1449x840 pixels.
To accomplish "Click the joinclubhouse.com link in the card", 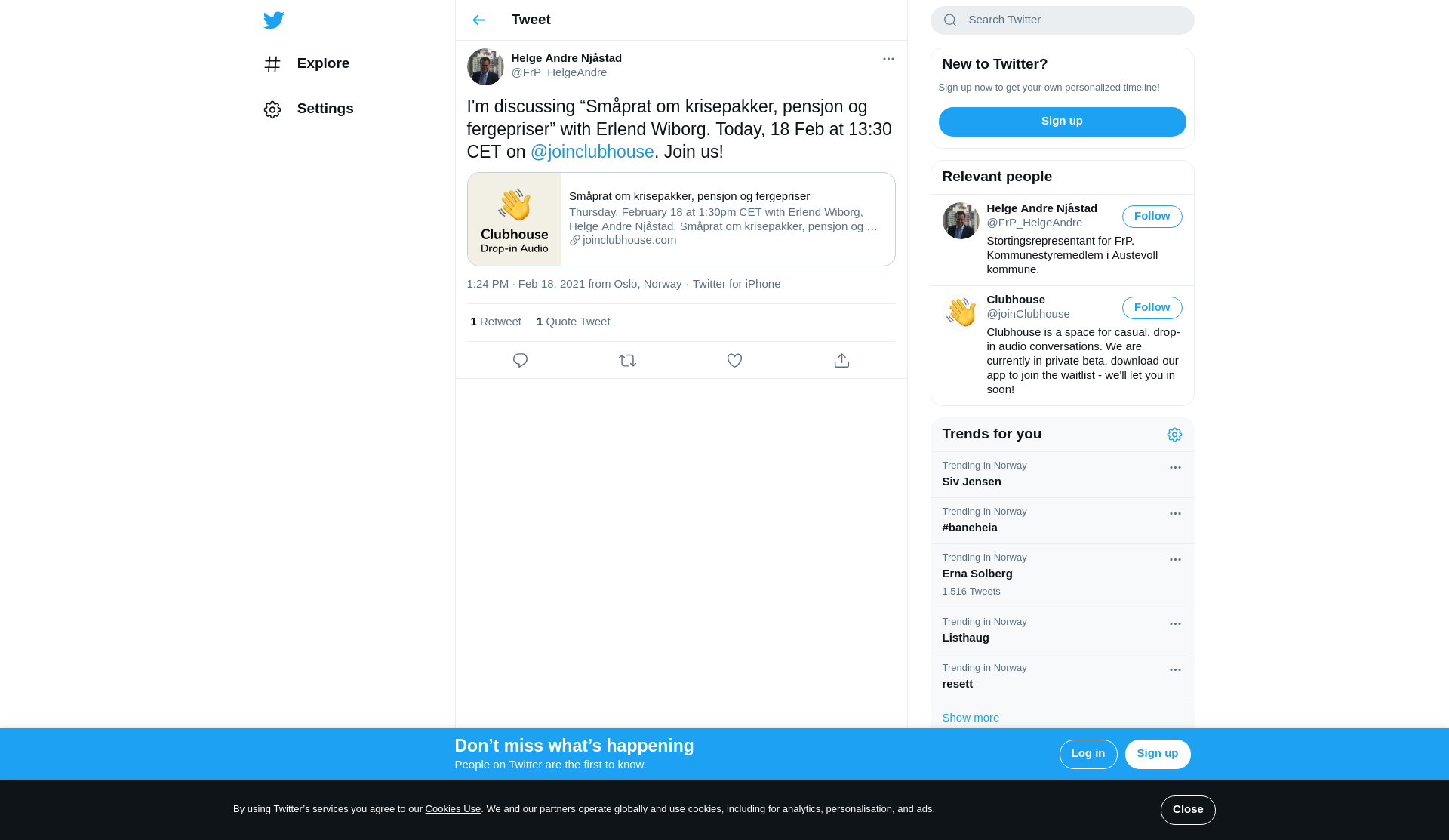I will (629, 240).
